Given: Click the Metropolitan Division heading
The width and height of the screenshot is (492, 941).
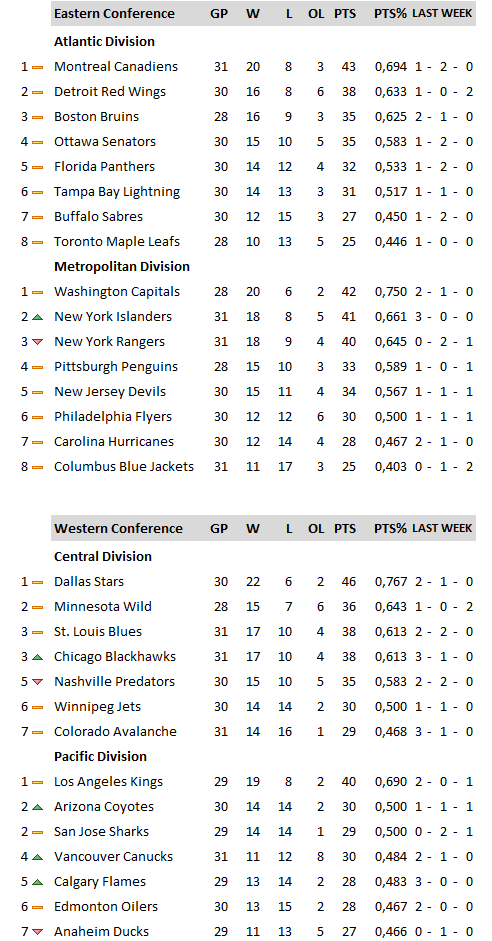Looking at the screenshot, I should coord(122,266).
